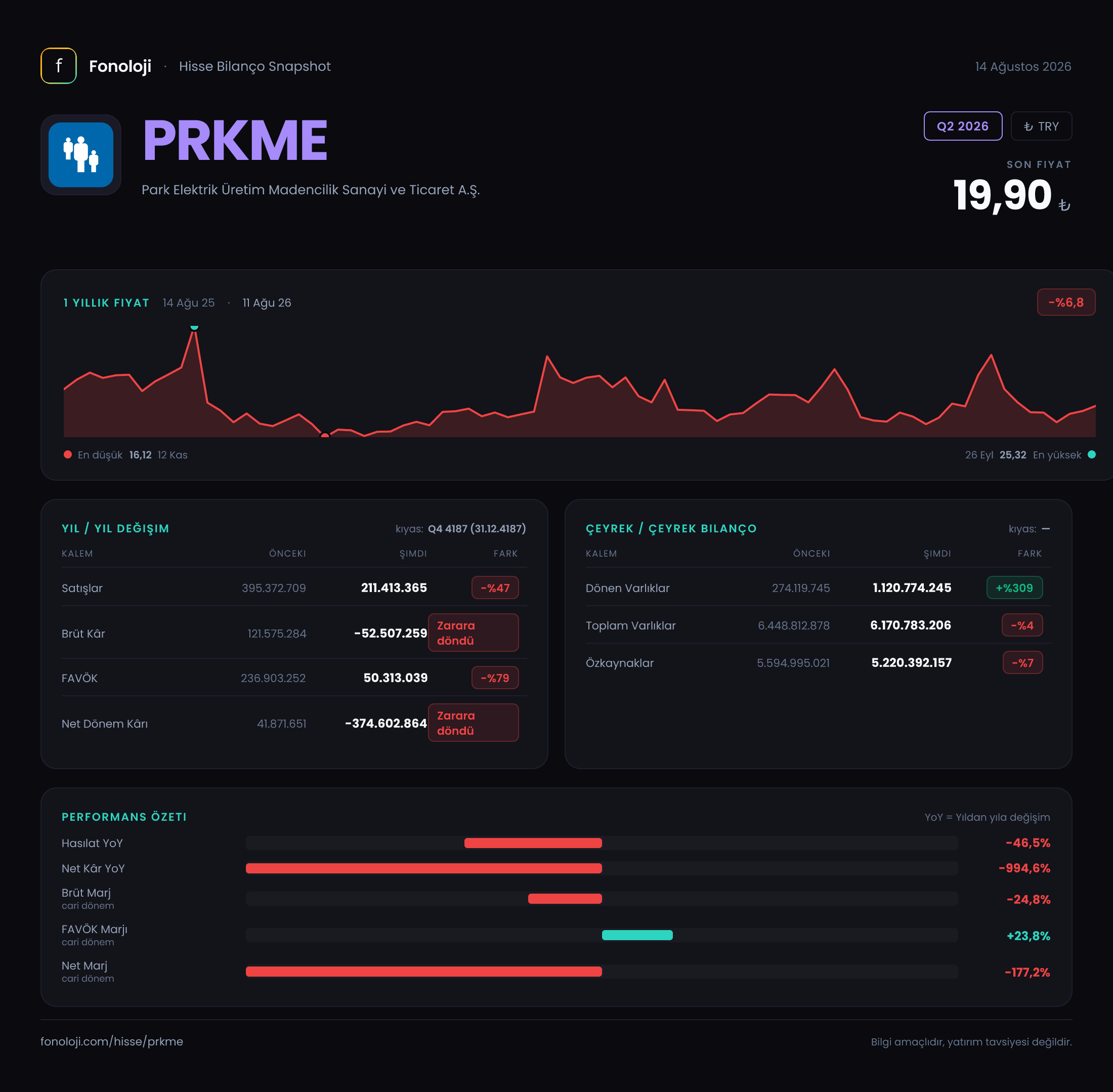Open the fonoloji.com/hisse/prkme link

pyautogui.click(x=112, y=1041)
